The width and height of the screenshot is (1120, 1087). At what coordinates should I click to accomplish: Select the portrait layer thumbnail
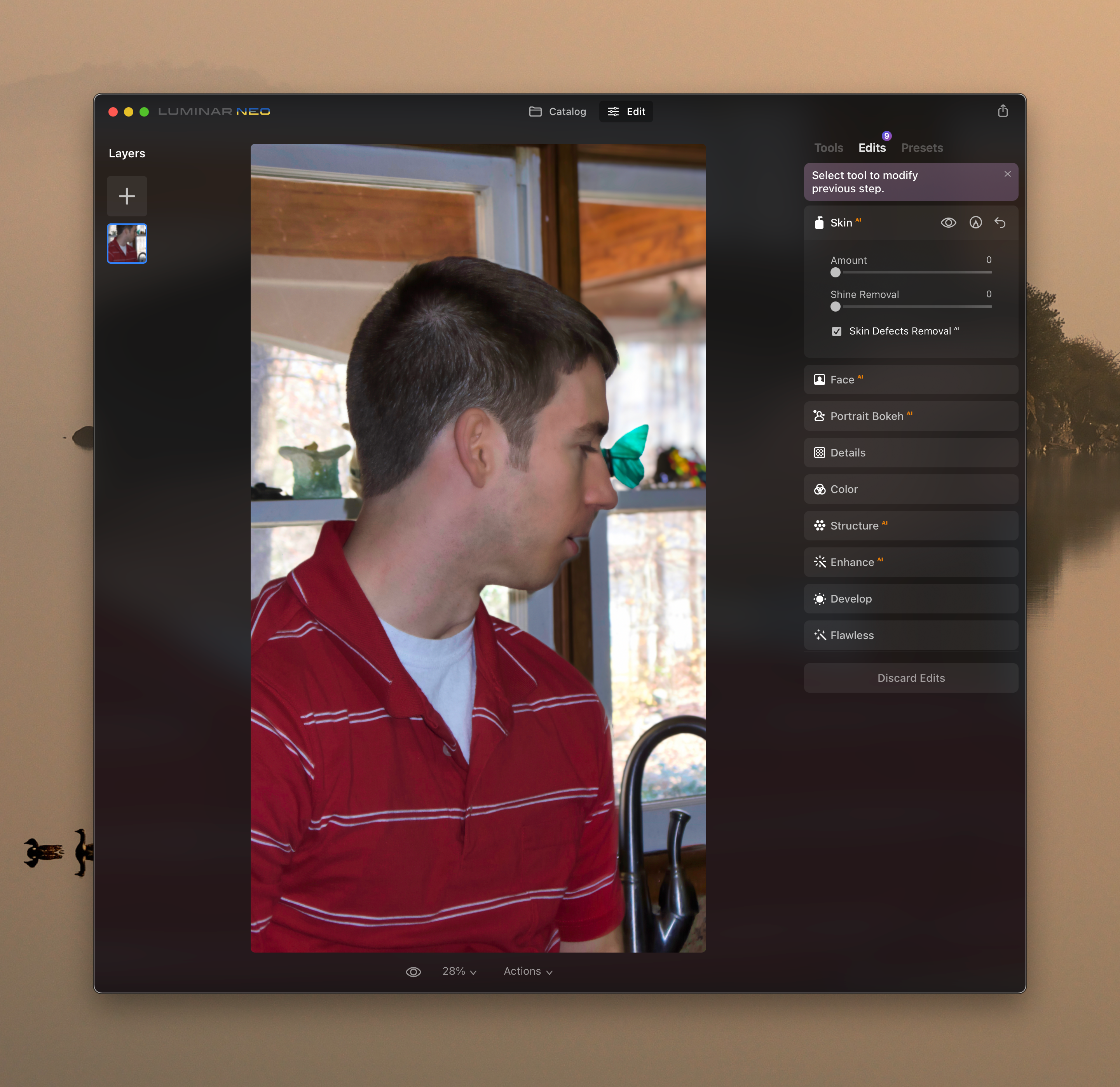tap(127, 243)
